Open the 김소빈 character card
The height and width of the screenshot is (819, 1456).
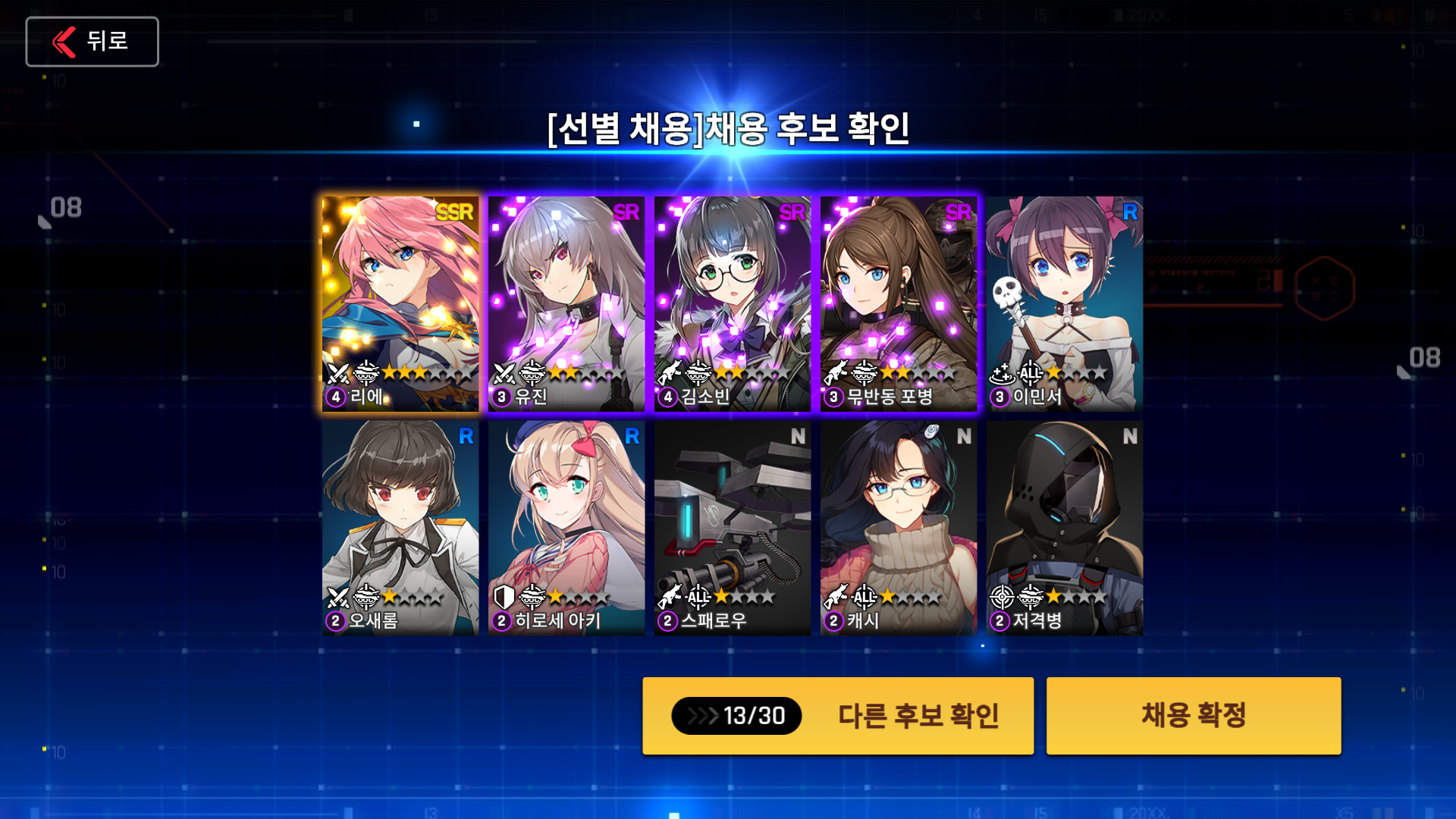(733, 304)
